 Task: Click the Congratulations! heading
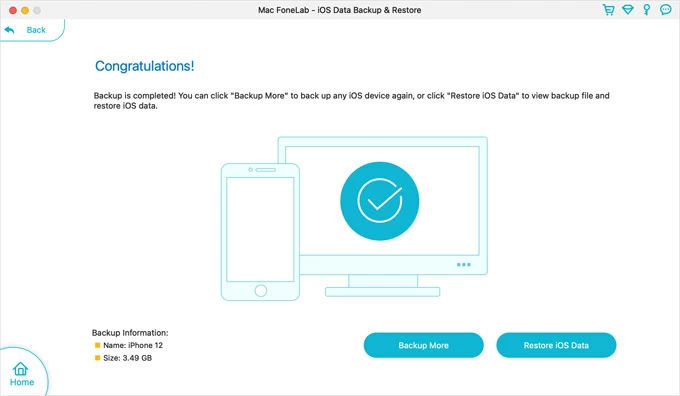pos(144,66)
